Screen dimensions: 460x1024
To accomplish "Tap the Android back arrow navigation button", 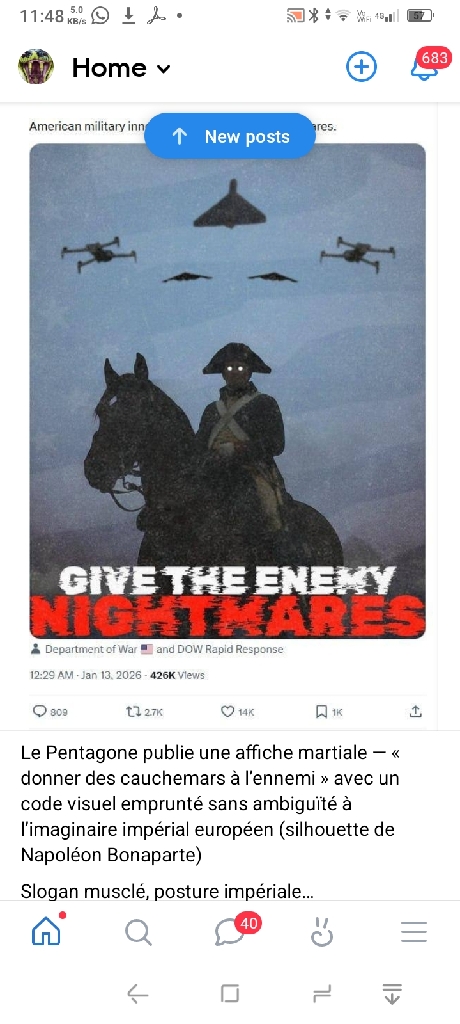I will click(137, 994).
